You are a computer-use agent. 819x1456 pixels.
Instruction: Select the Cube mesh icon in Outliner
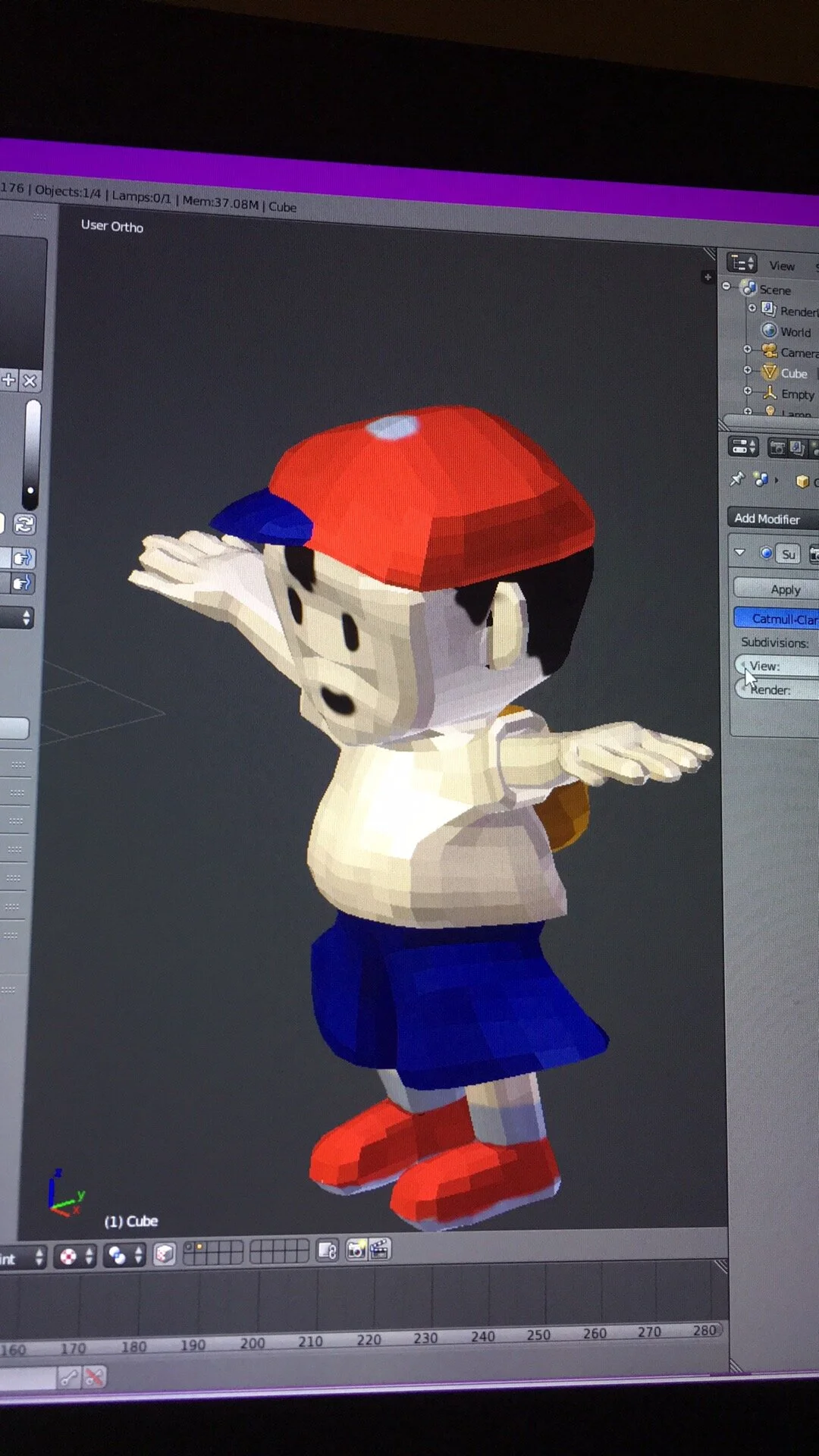[770, 372]
